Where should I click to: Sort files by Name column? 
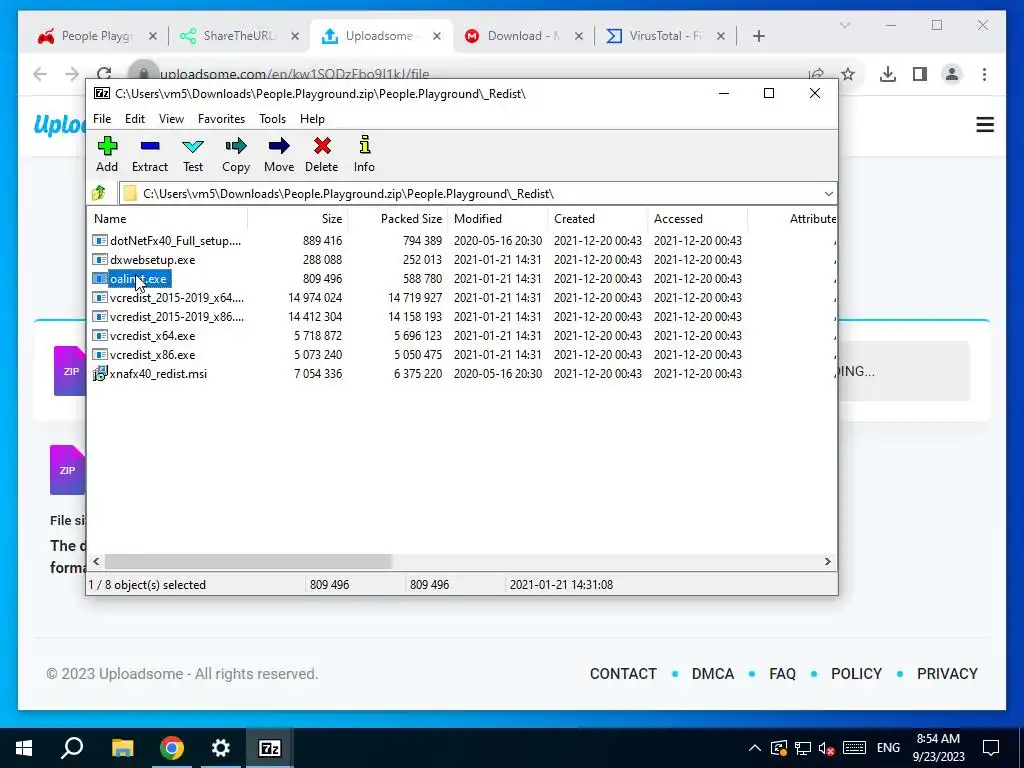click(167, 219)
